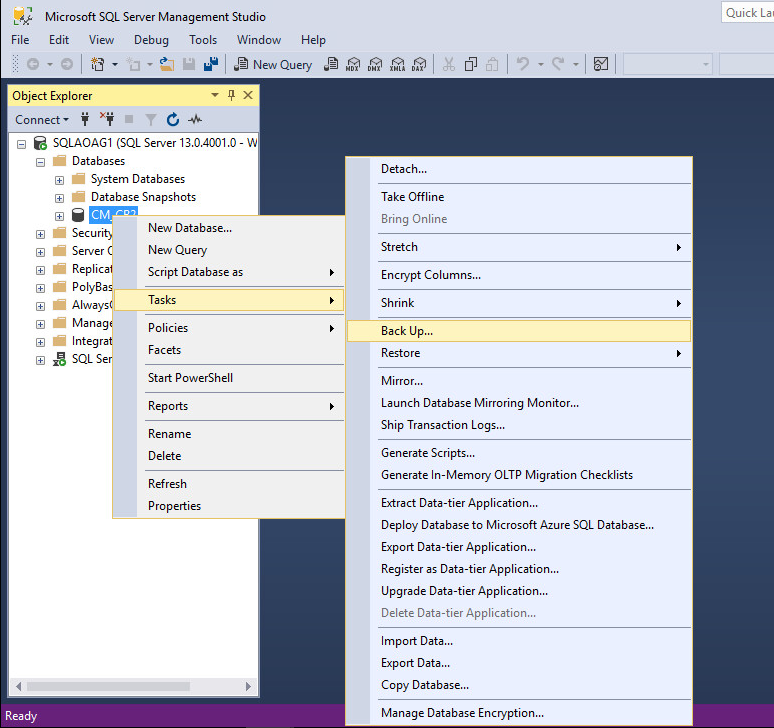The image size is (774, 728).
Task: Select Generate Scripts... option
Action: [x=519, y=453]
